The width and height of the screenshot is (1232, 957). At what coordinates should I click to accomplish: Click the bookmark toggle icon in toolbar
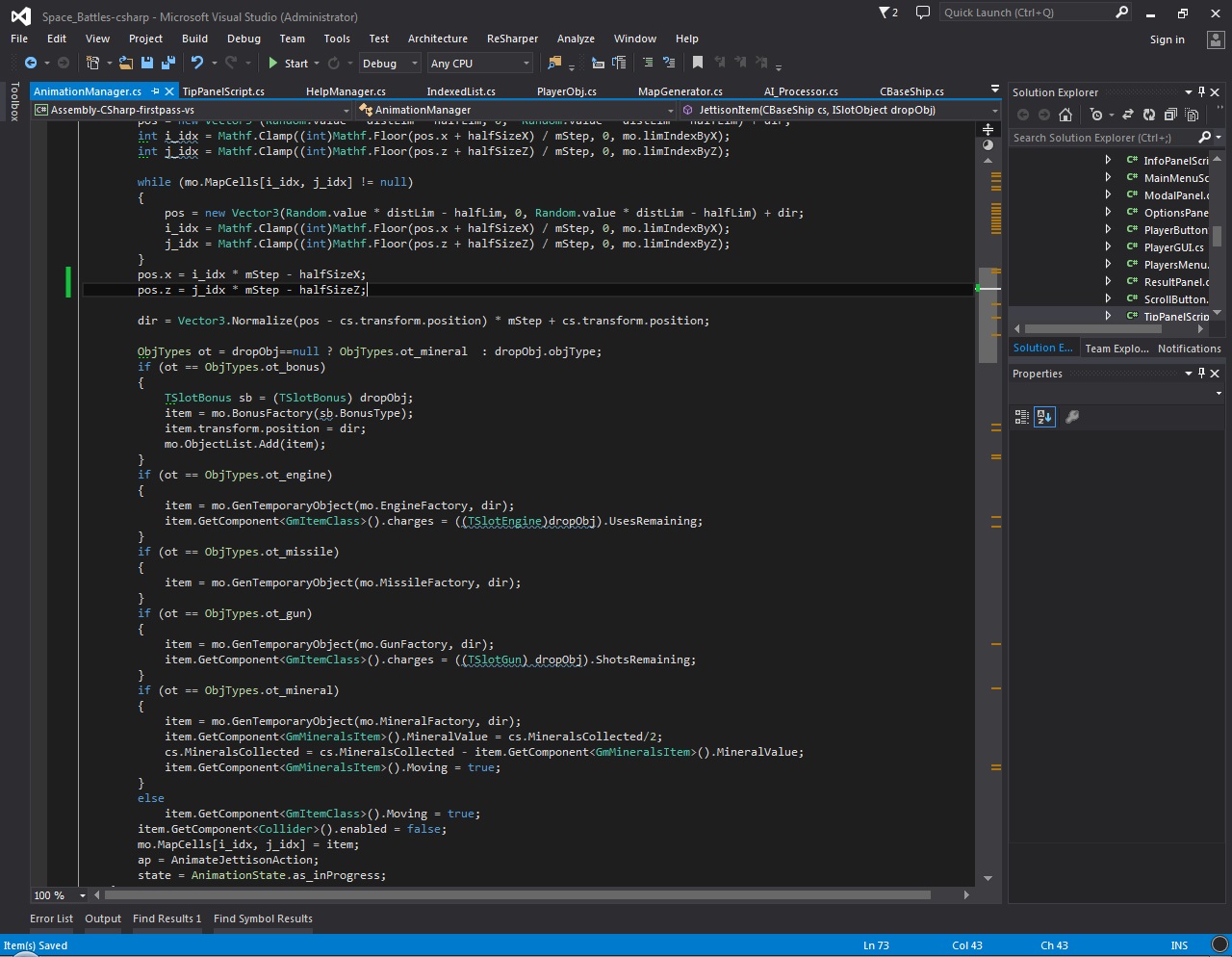pyautogui.click(x=698, y=63)
